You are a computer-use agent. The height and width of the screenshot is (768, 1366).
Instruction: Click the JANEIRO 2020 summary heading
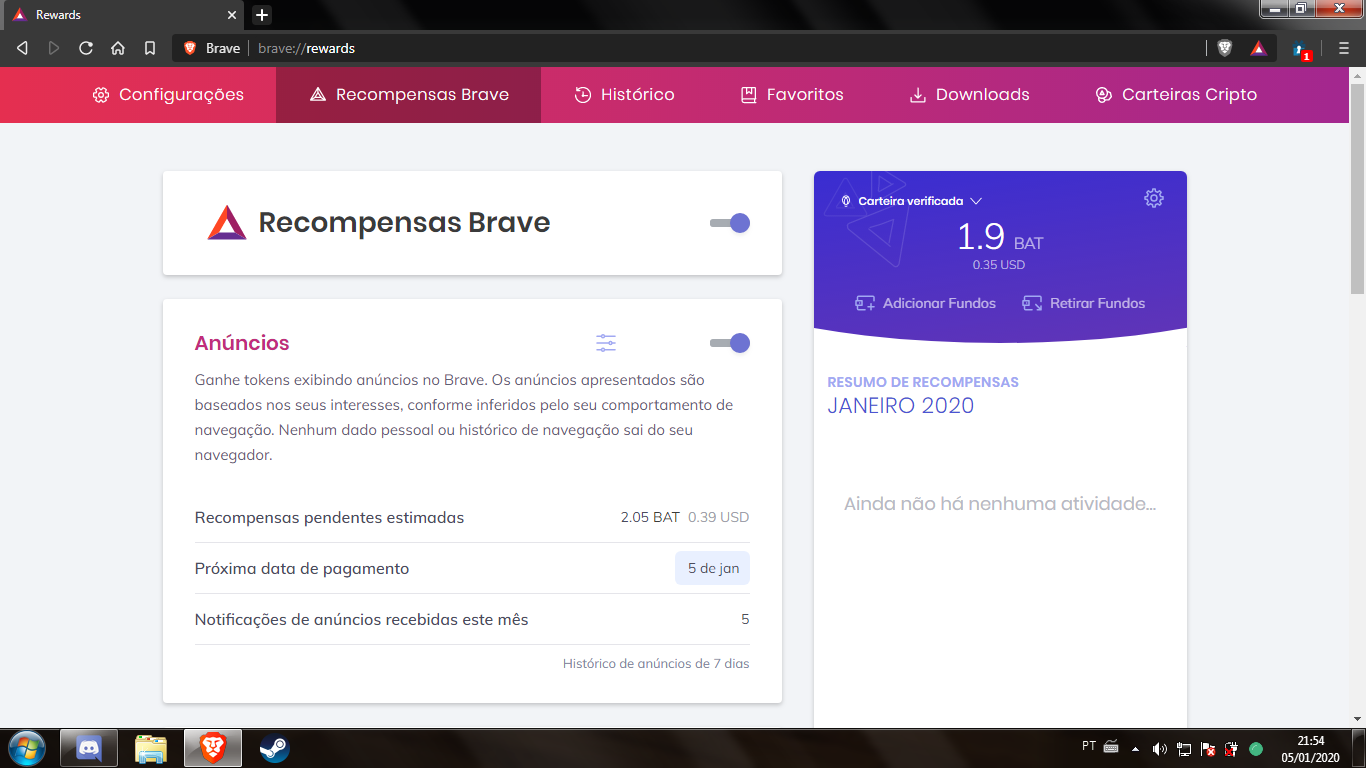click(901, 406)
